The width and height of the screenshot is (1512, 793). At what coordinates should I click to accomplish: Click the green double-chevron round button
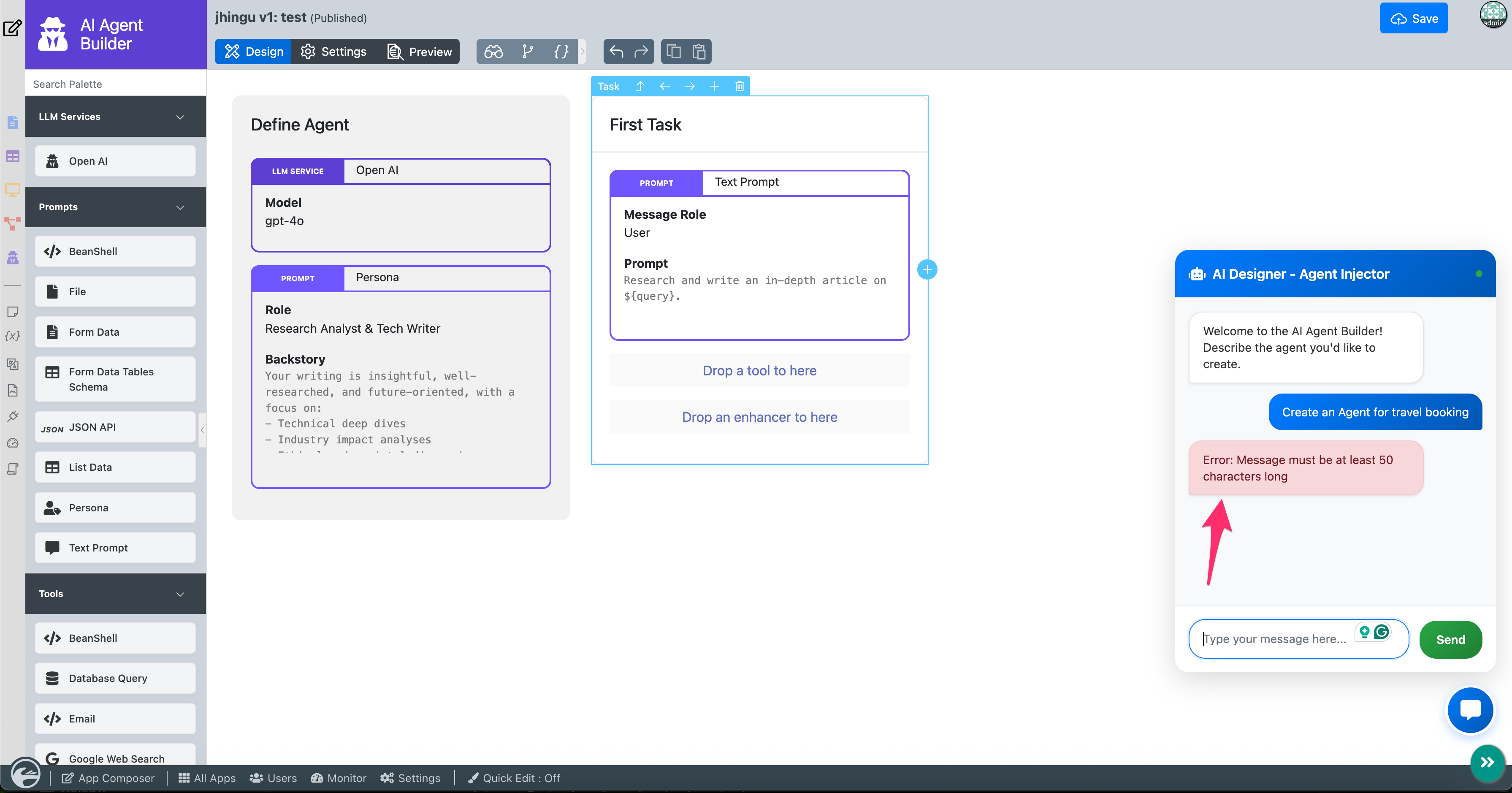tap(1488, 763)
